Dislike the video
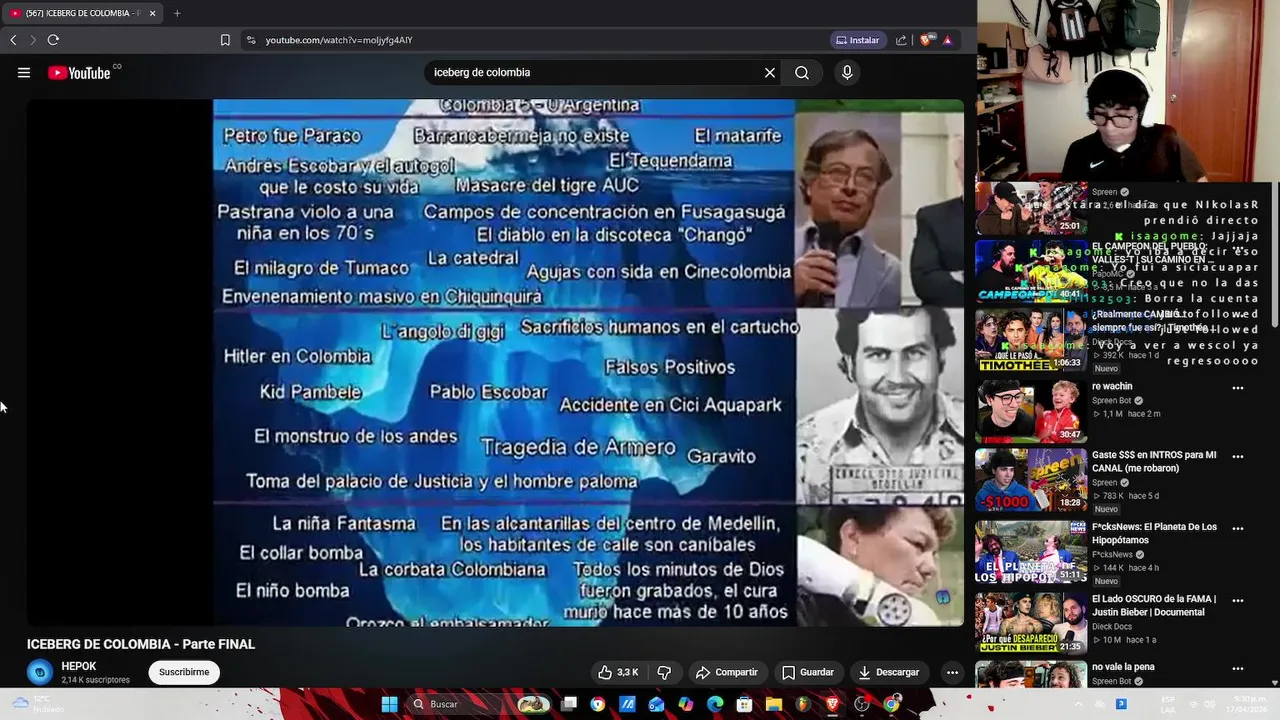Viewport: 1280px width, 720px height. click(x=664, y=672)
